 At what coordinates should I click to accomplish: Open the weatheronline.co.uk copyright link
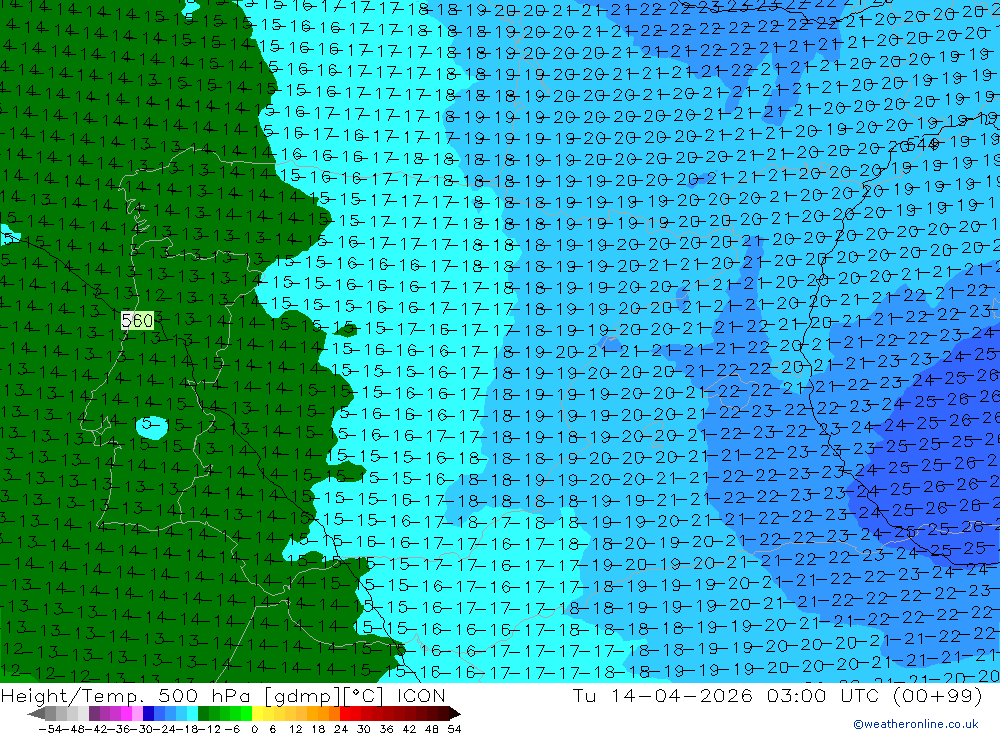point(916,723)
